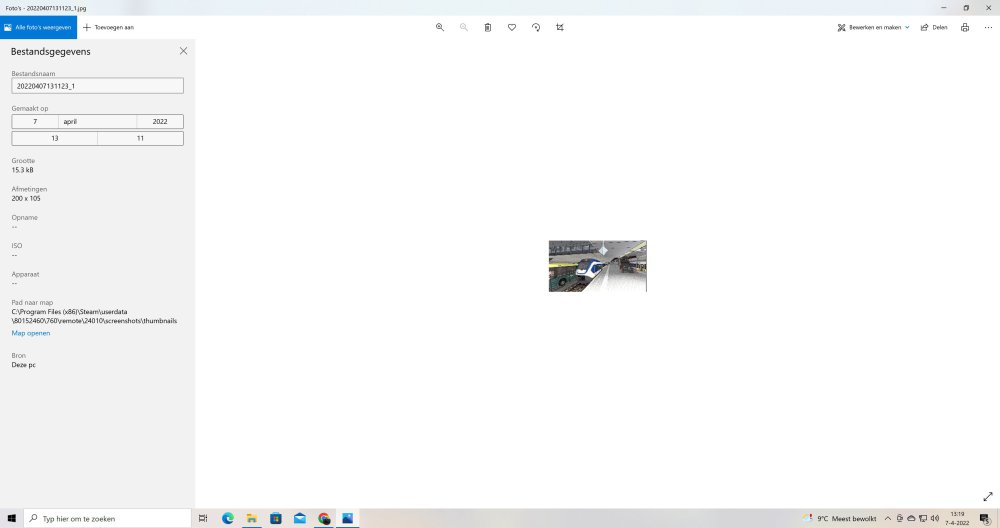The width and height of the screenshot is (1000, 528).
Task: Share the photo with Delen
Action: (934, 27)
